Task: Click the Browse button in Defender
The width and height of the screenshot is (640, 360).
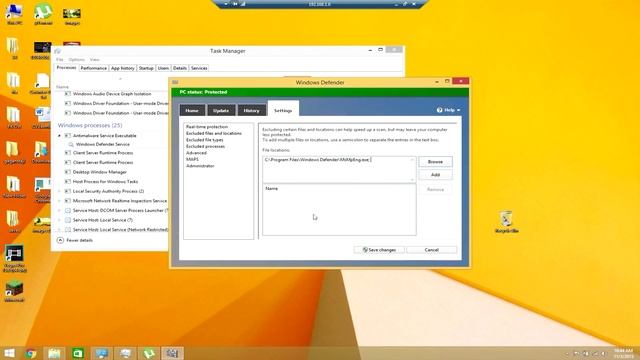Action: click(435, 162)
